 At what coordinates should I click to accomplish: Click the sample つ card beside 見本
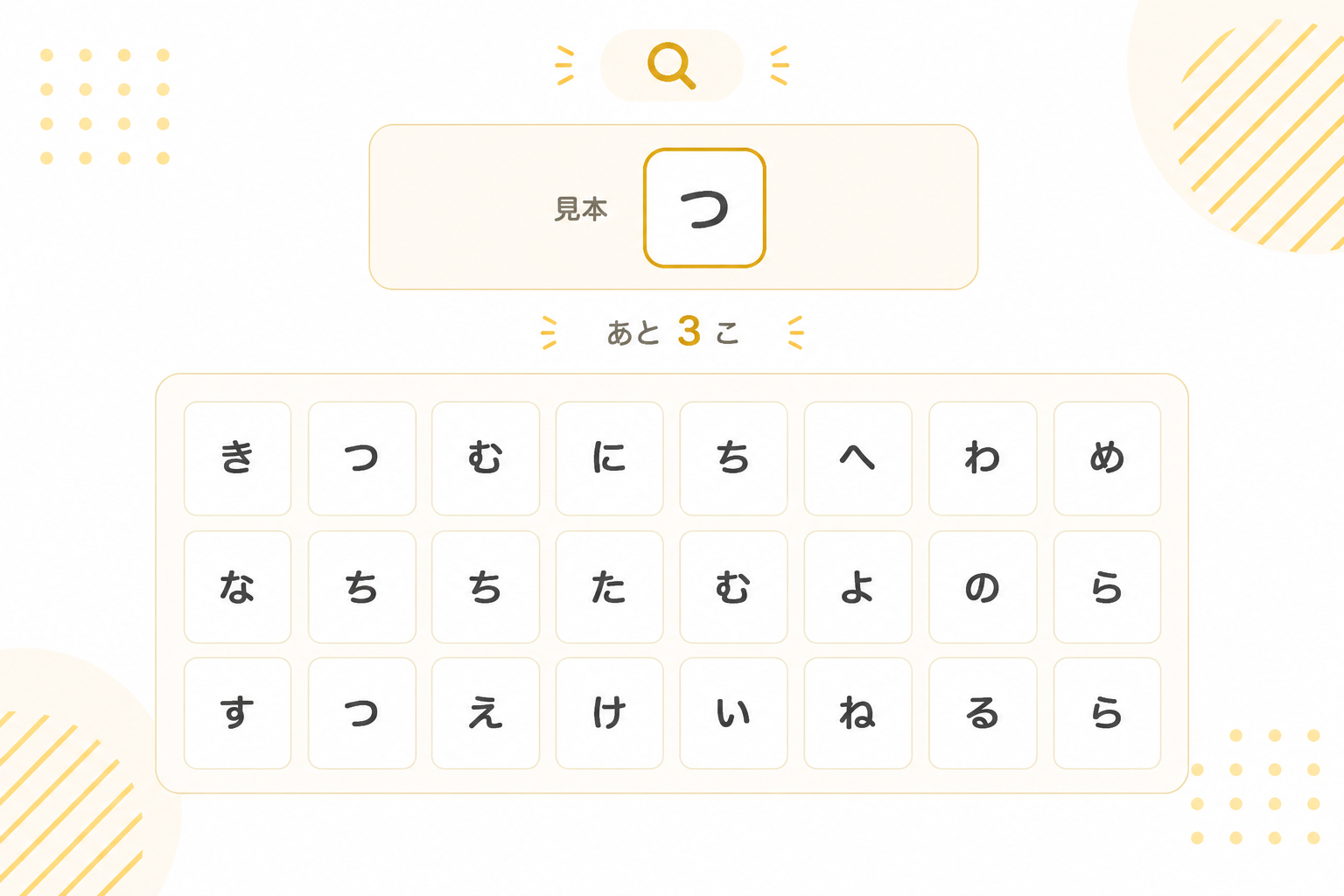pos(704,208)
